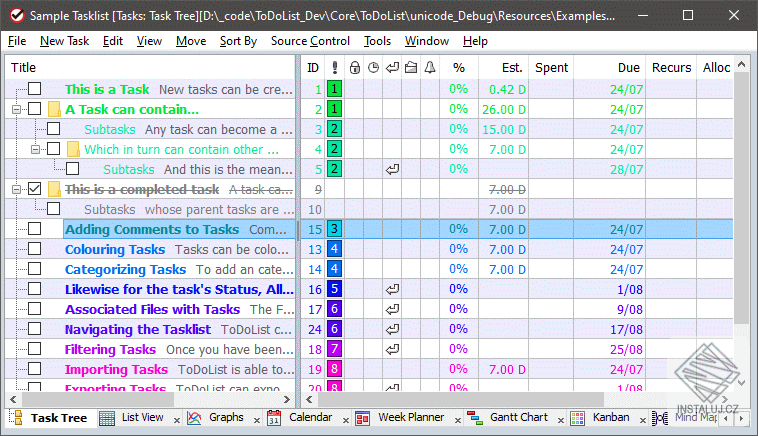The width and height of the screenshot is (758, 436).
Task: Click the columns pane horizontal scrollbar thumb
Action: click(x=461, y=399)
